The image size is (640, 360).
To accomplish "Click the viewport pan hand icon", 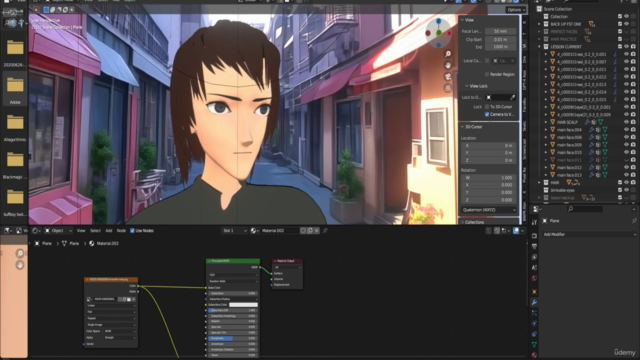I will tap(448, 65).
